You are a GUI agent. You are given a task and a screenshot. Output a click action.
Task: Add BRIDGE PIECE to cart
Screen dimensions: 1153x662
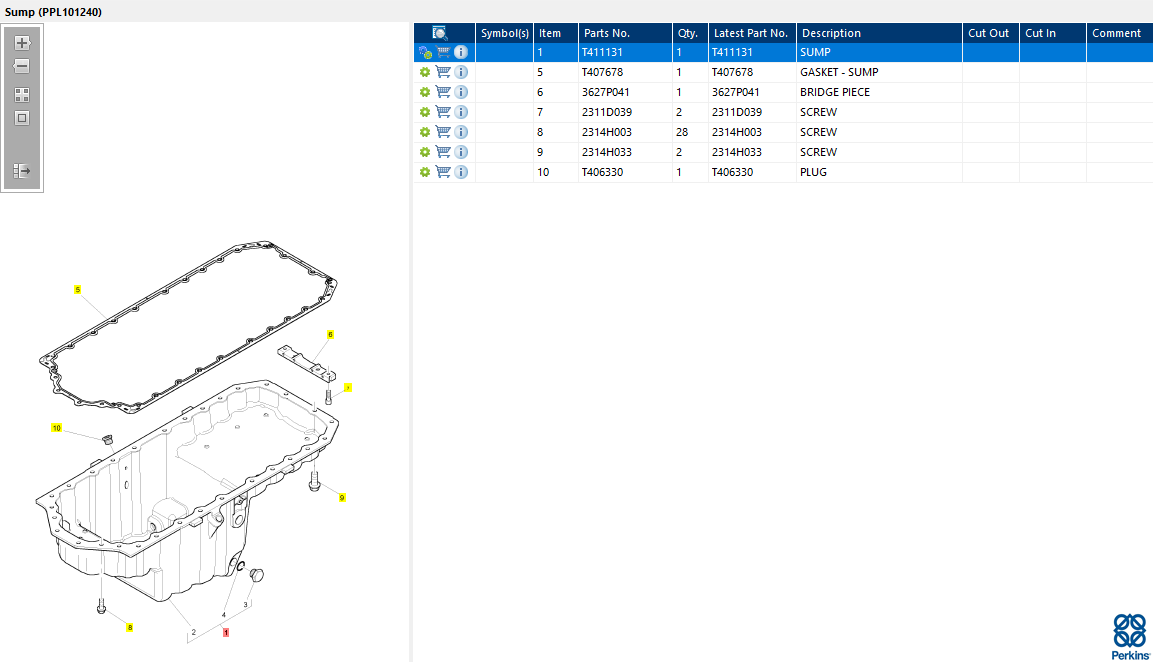click(x=443, y=92)
